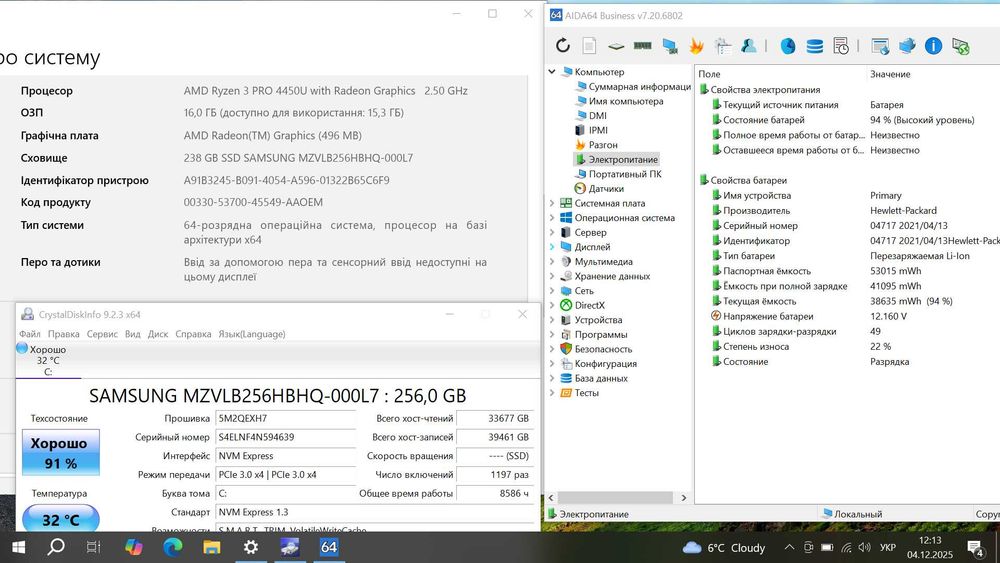Expand the DirectX tree node

click(552, 305)
